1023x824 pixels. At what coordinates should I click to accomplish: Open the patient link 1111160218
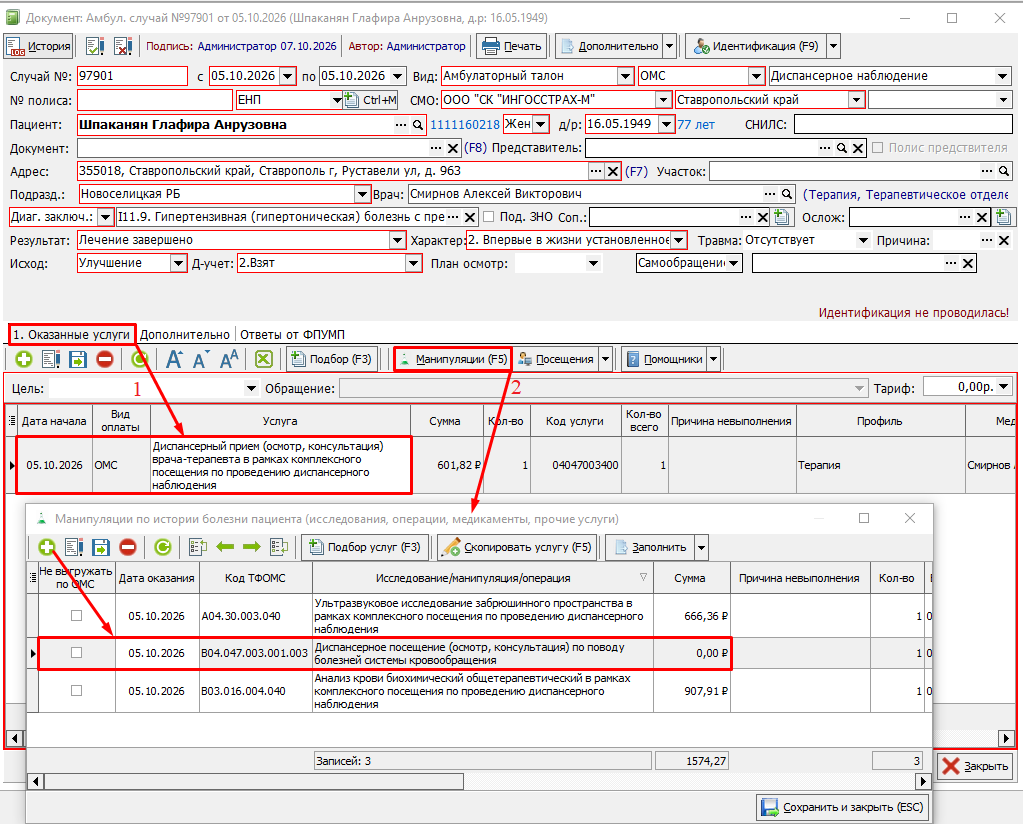point(465,125)
